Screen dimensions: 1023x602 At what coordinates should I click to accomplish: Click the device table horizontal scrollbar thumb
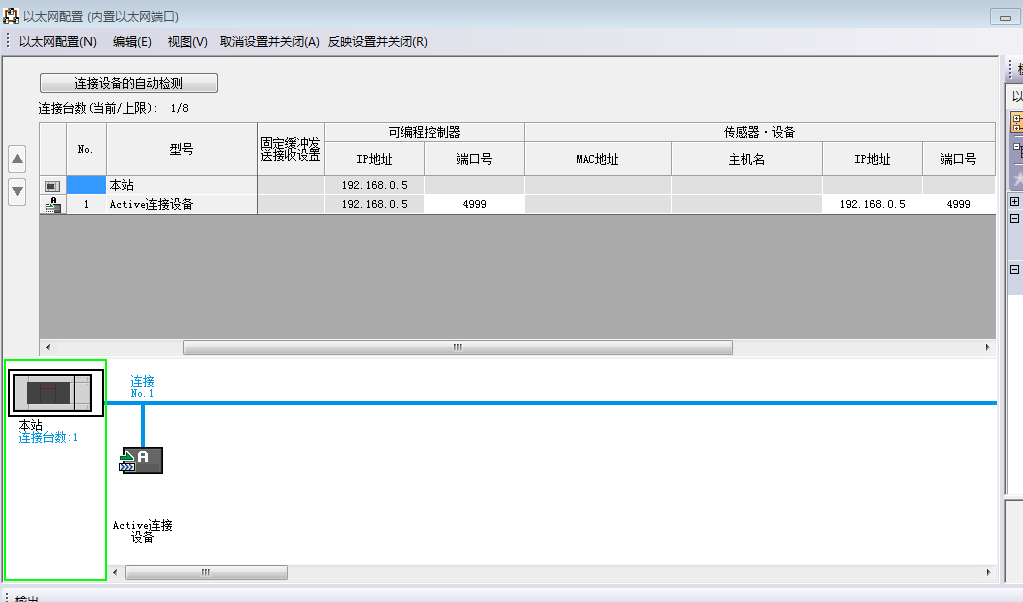coord(457,348)
